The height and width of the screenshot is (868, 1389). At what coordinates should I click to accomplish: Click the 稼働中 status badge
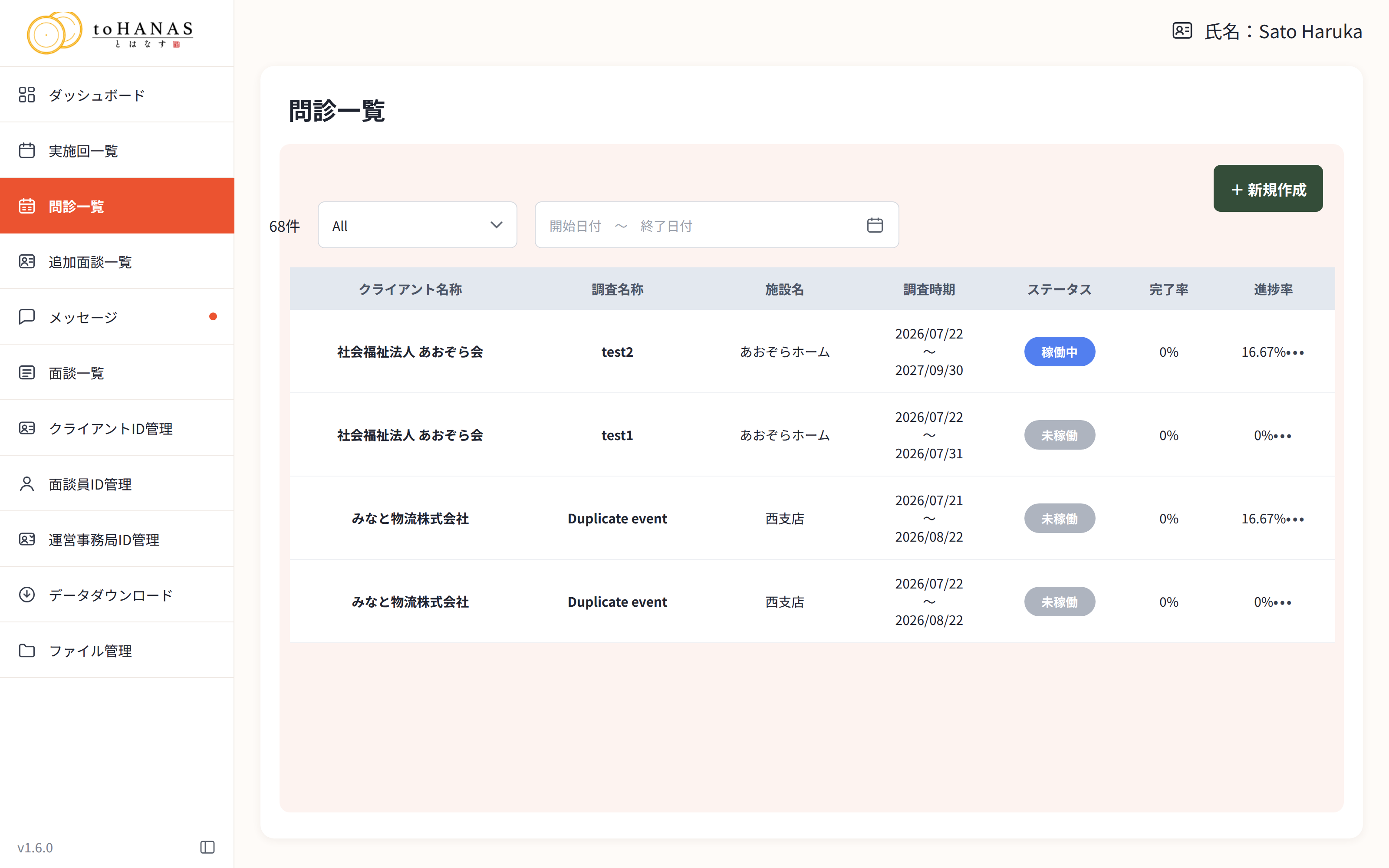pos(1060,352)
